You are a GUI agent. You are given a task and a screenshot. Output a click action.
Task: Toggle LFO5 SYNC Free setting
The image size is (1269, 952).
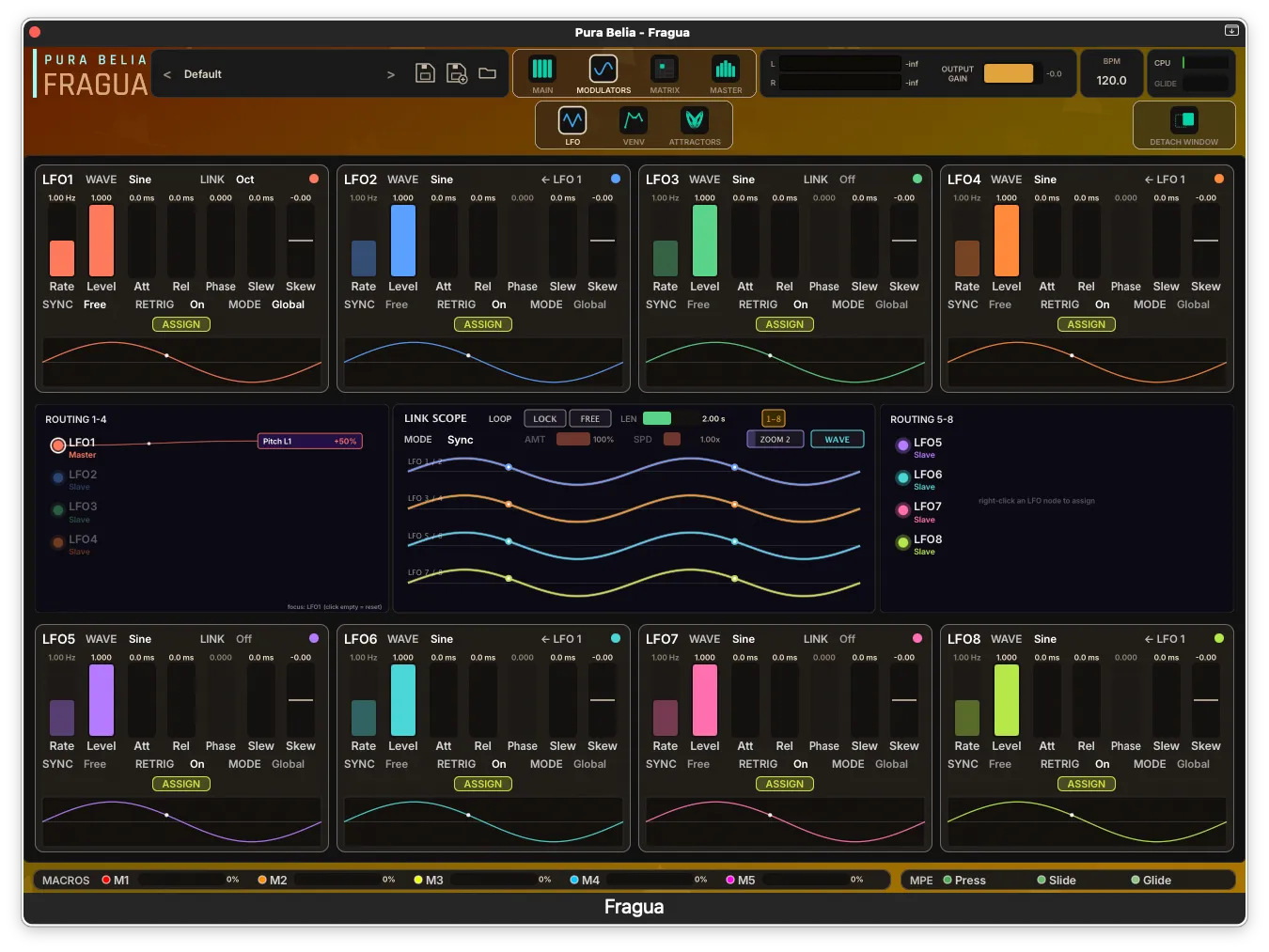pos(95,764)
